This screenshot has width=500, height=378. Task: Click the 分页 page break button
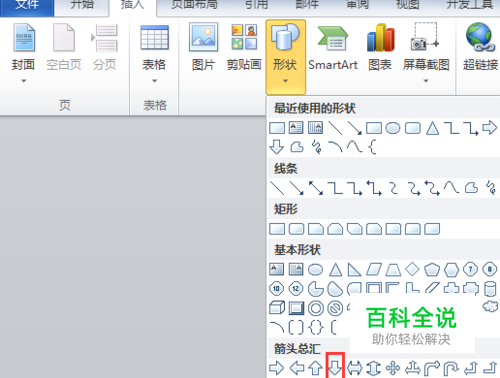[104, 48]
